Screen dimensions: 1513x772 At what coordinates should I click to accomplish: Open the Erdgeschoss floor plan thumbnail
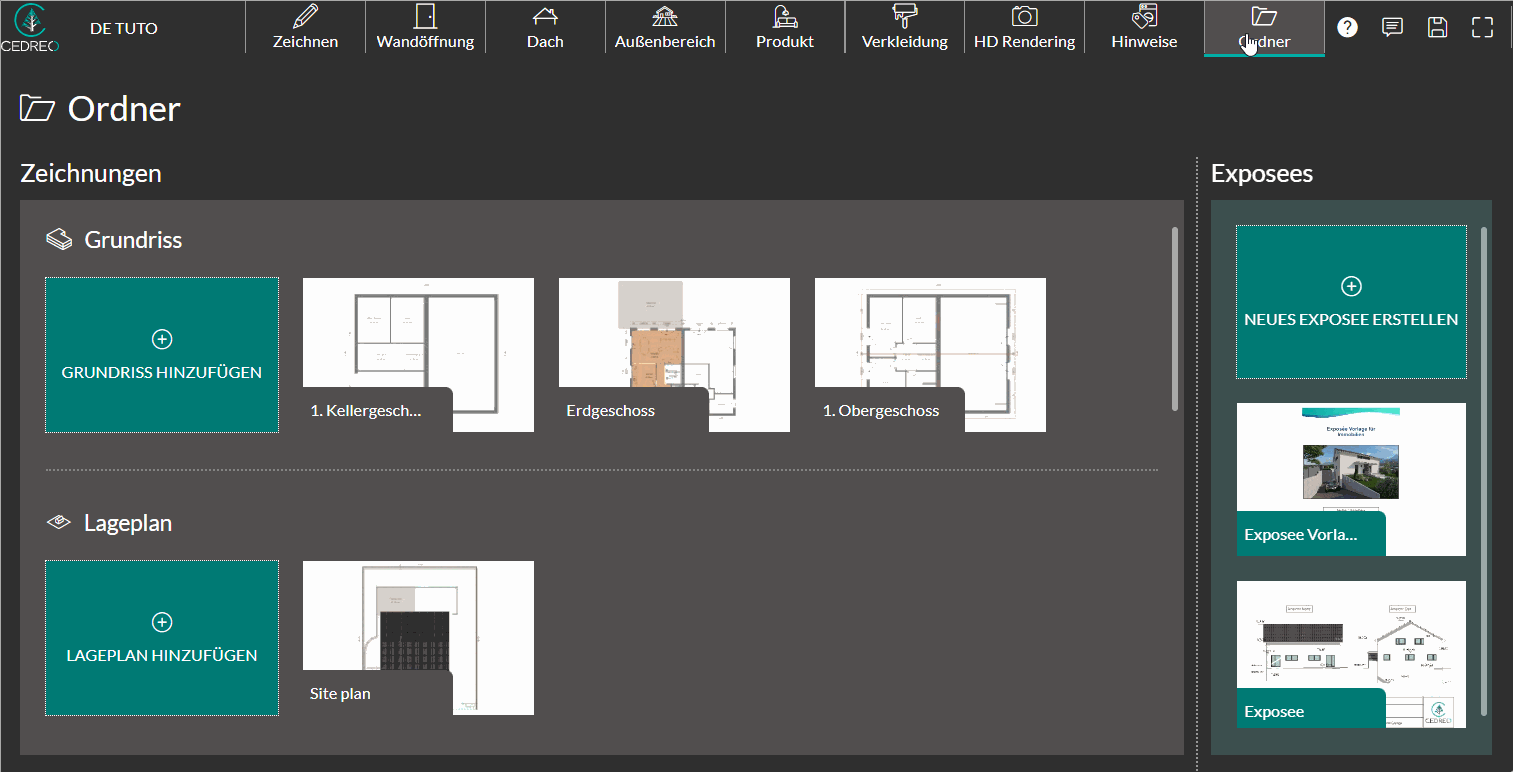click(x=674, y=355)
